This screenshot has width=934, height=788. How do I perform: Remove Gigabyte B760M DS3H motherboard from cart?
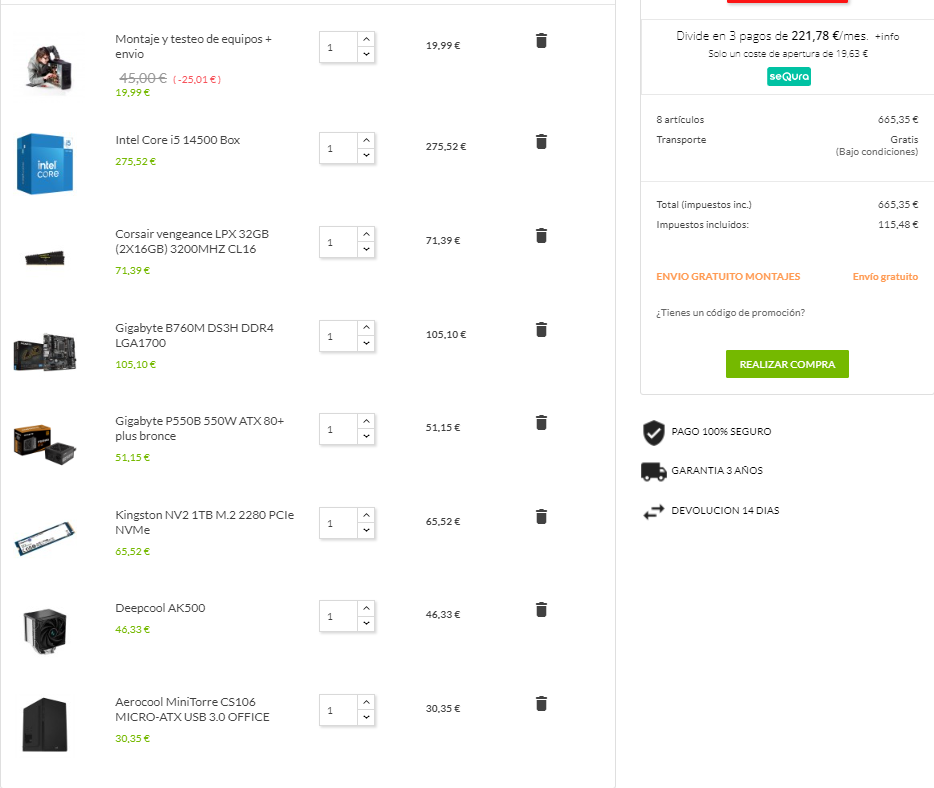(x=541, y=330)
